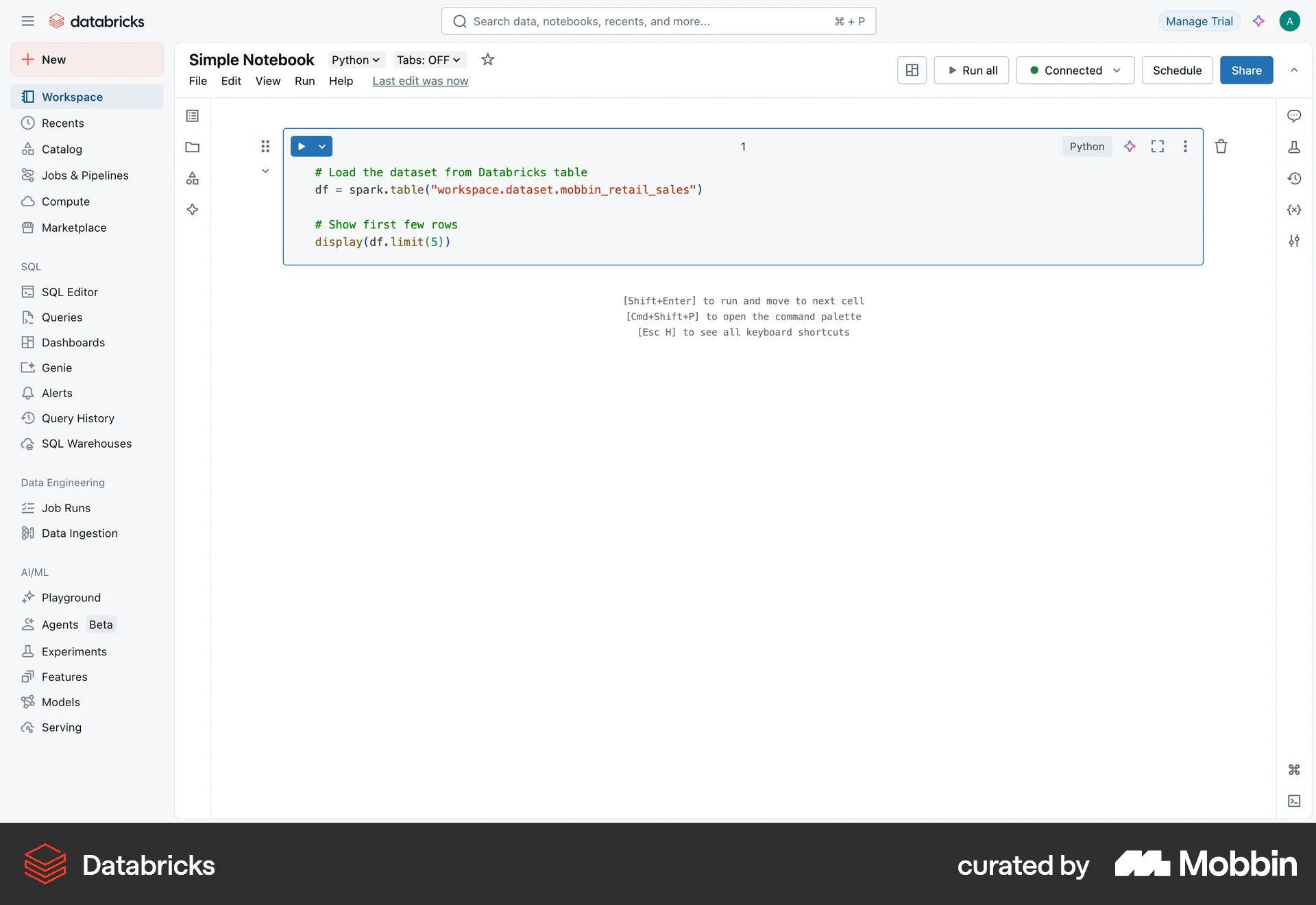This screenshot has height=905, width=1316.
Task: Collapse the notebook header with chevron
Action: (x=1294, y=70)
